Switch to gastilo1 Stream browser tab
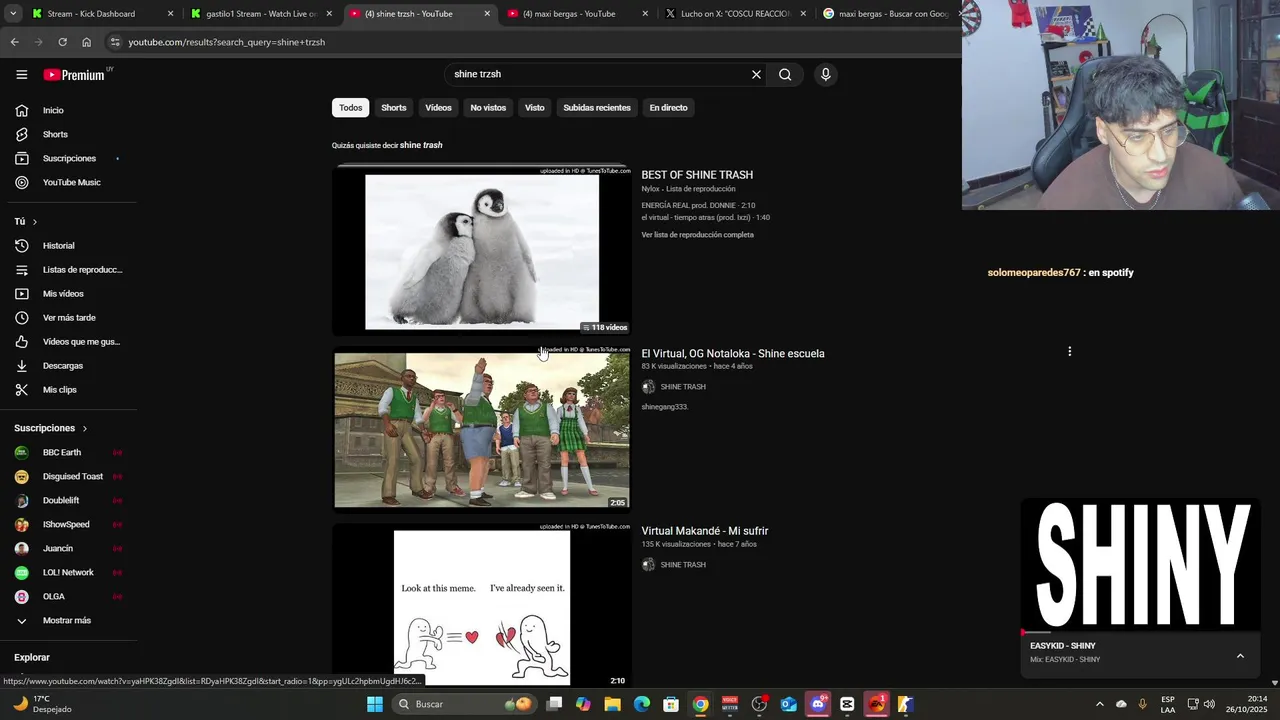 click(x=254, y=14)
